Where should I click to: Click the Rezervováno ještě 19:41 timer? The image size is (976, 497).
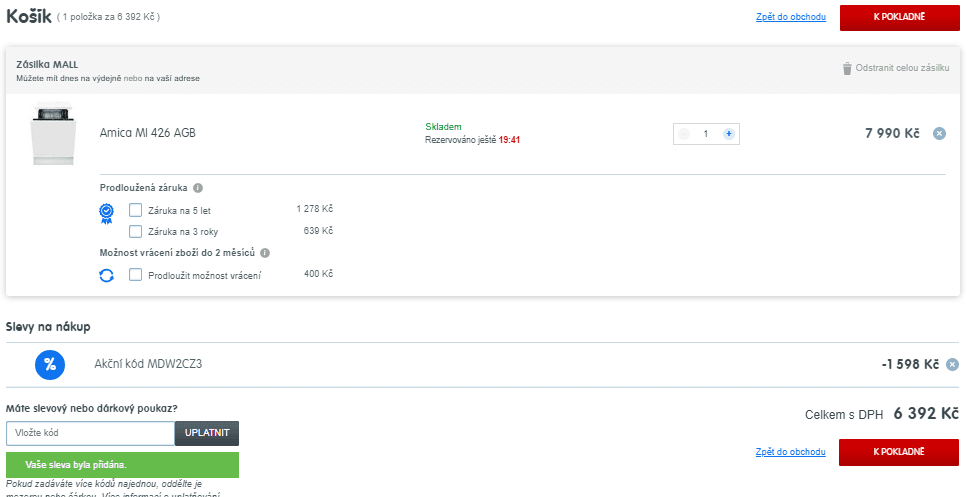(x=472, y=140)
